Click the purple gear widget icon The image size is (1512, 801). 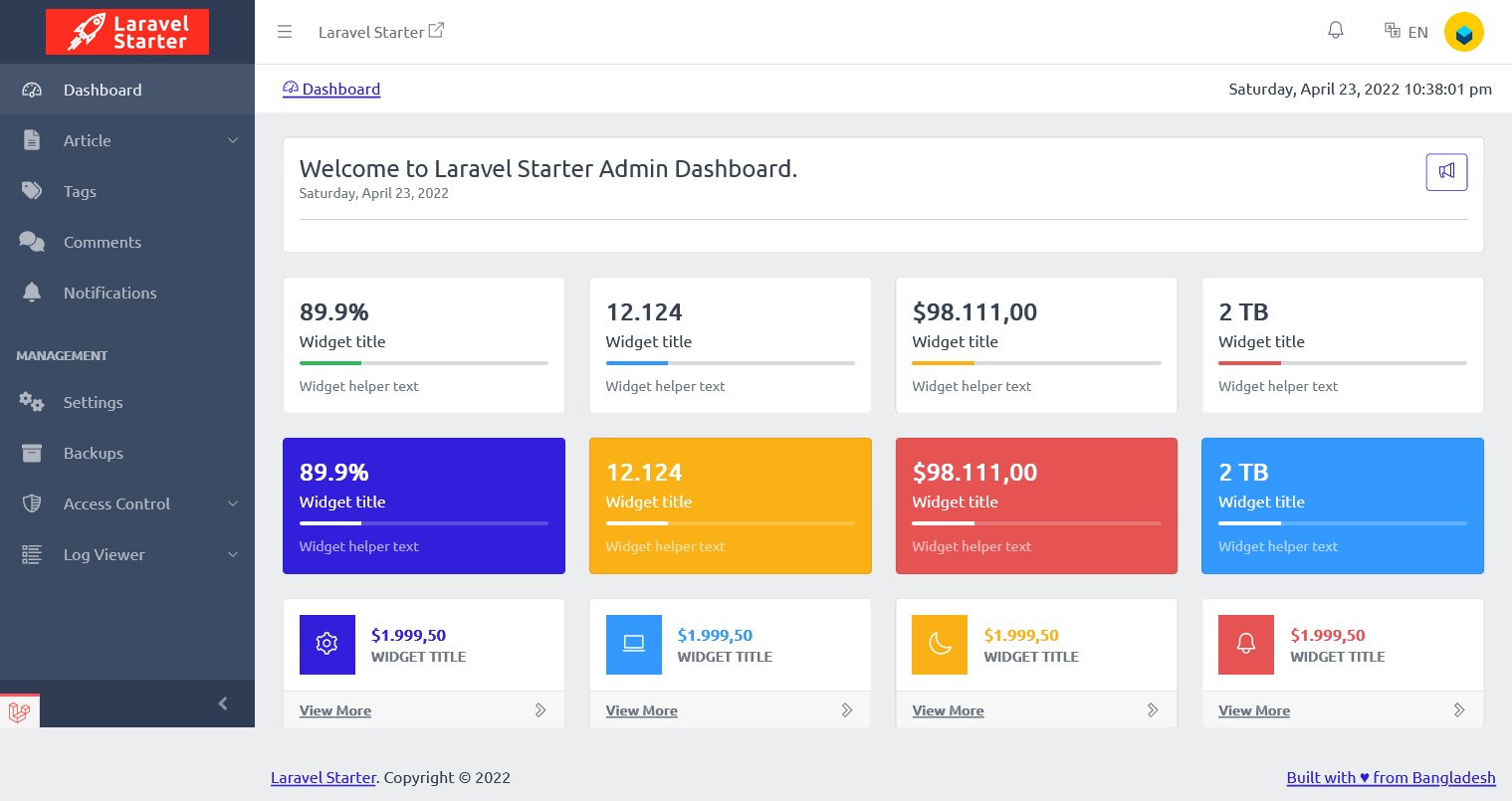pos(327,644)
